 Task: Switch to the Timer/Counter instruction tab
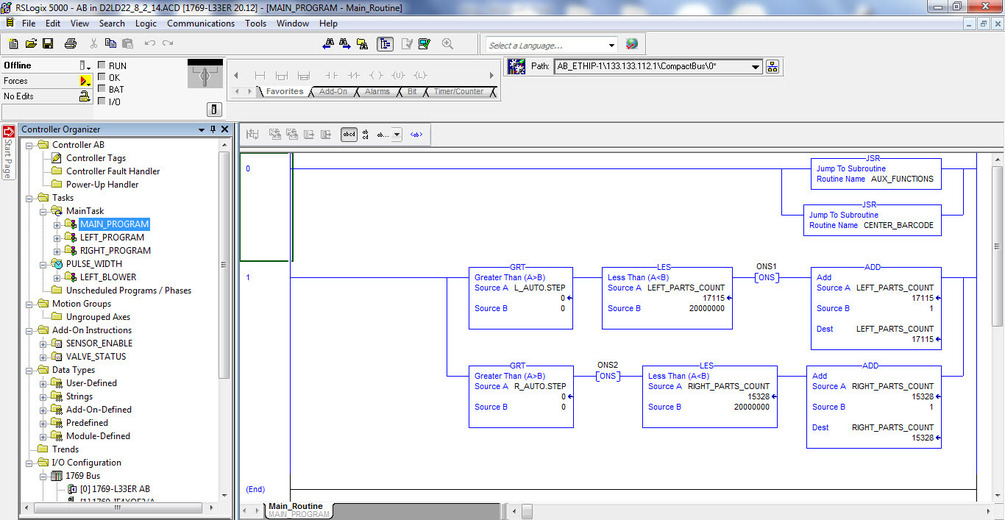[x=458, y=92]
